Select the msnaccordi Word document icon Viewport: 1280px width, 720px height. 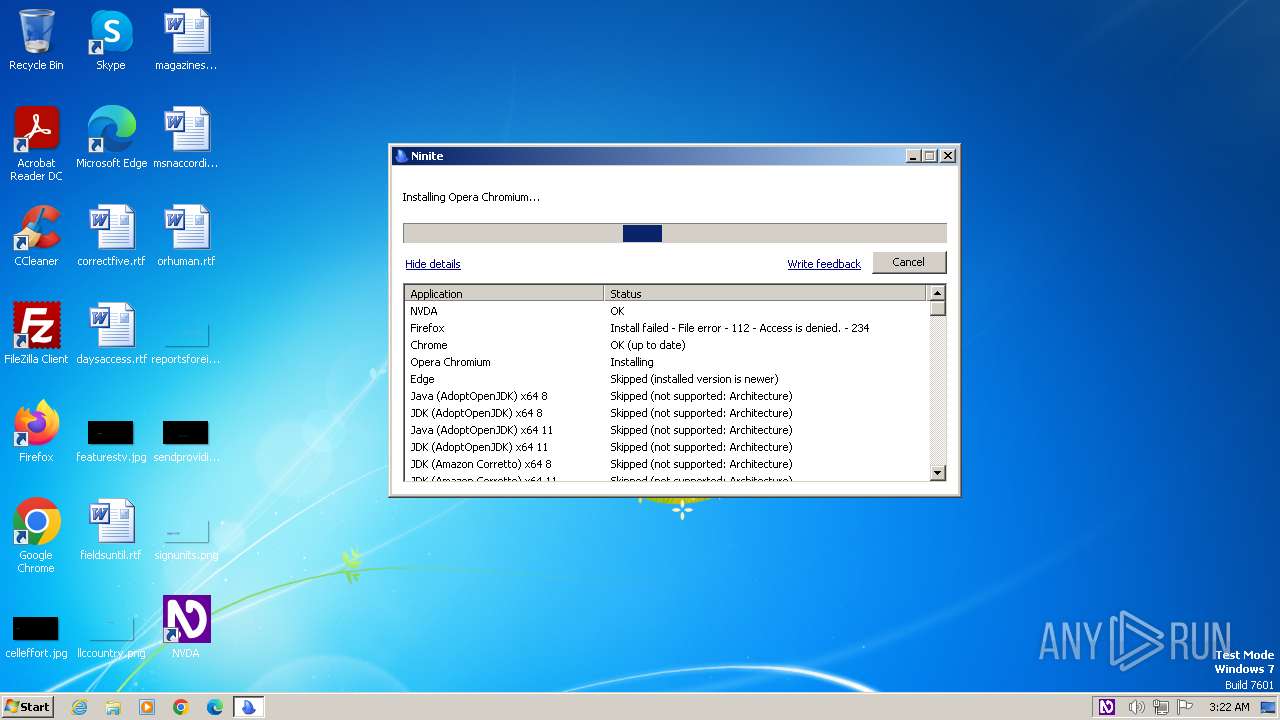(186, 138)
